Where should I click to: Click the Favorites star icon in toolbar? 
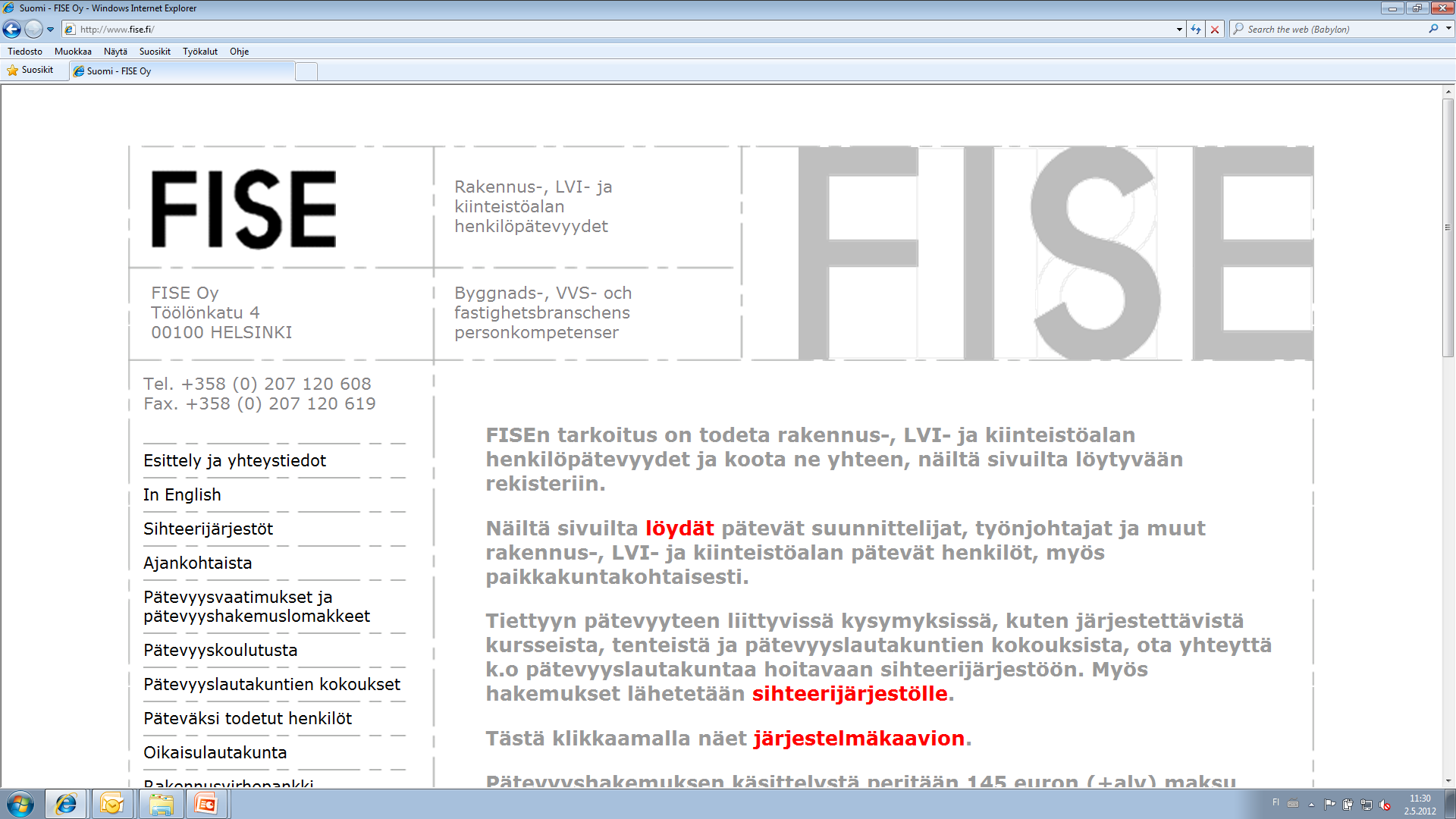12,70
